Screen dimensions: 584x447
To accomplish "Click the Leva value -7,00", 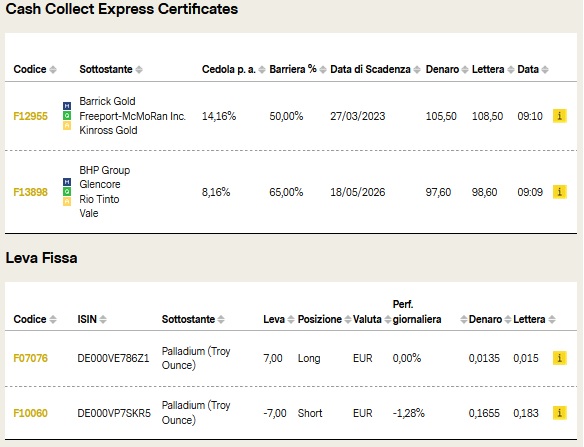I will click(x=275, y=413).
